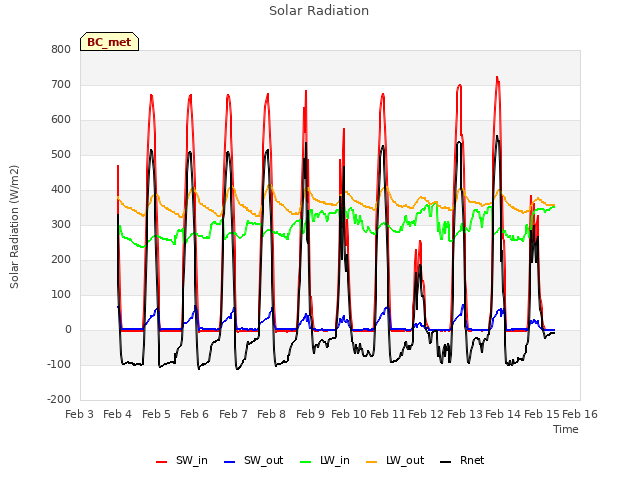Toggle the SW_out legend entry

253,461
